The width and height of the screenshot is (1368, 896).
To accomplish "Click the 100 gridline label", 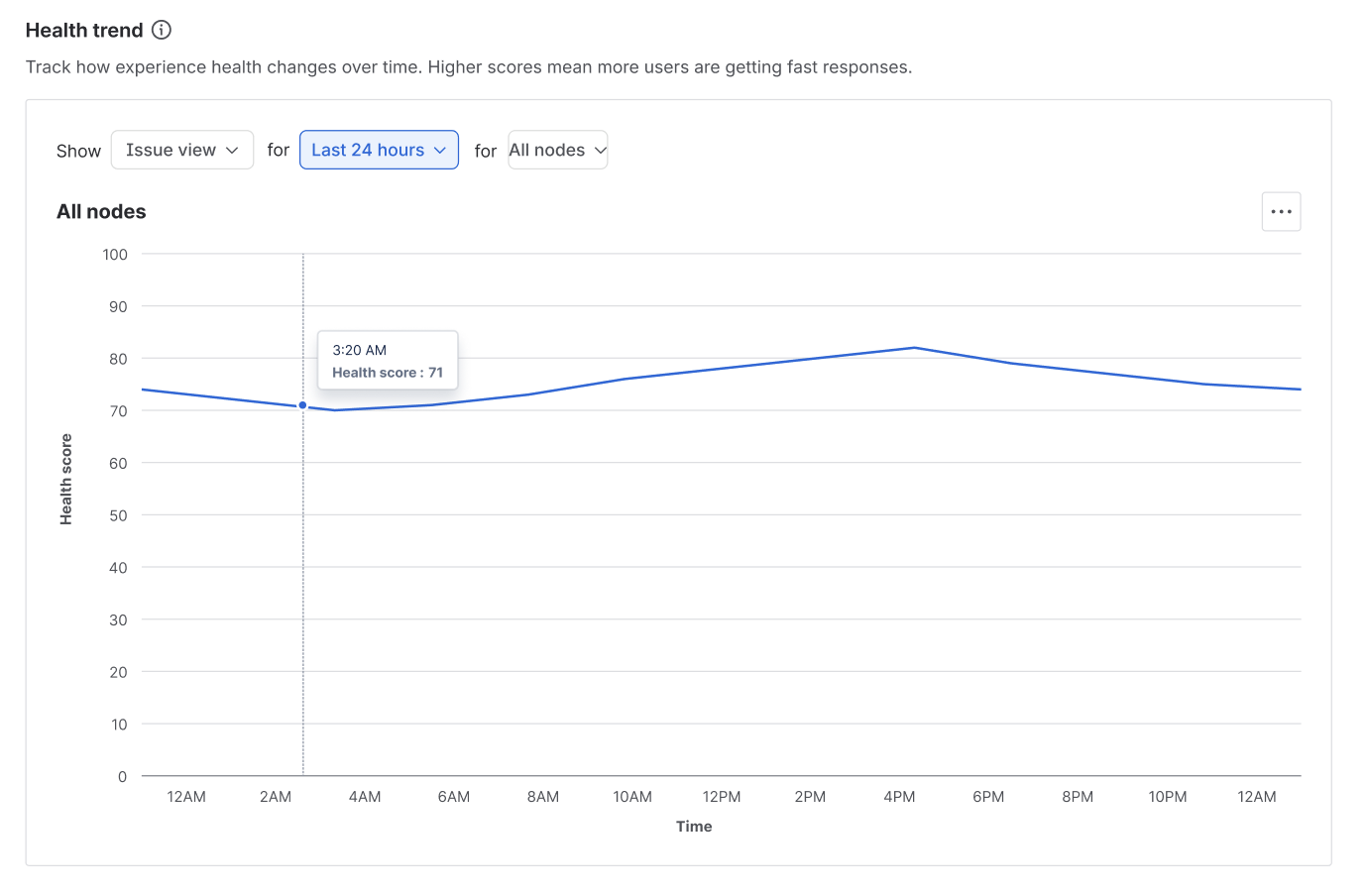I will click(115, 254).
